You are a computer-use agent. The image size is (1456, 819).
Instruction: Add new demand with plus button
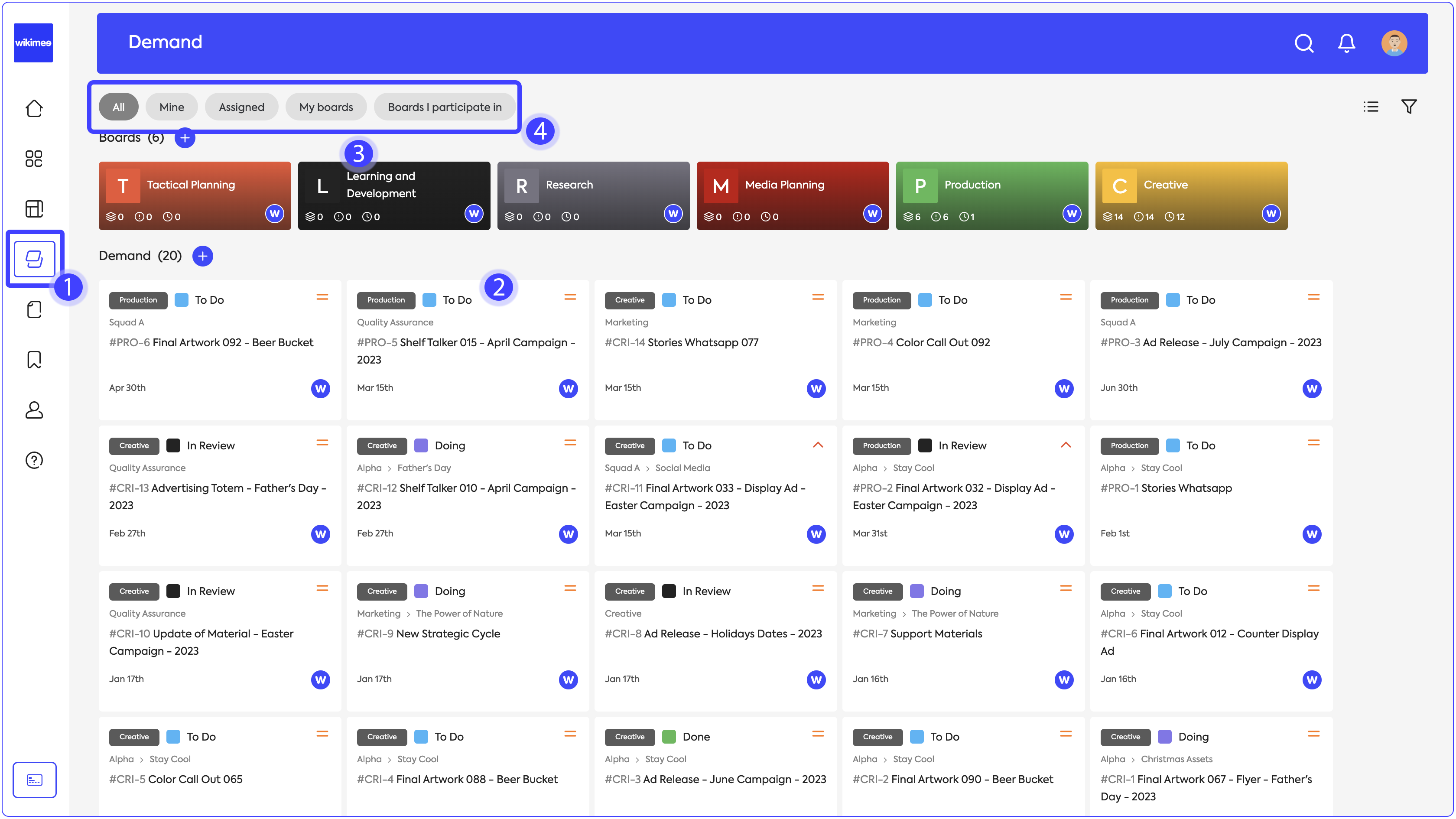point(202,256)
